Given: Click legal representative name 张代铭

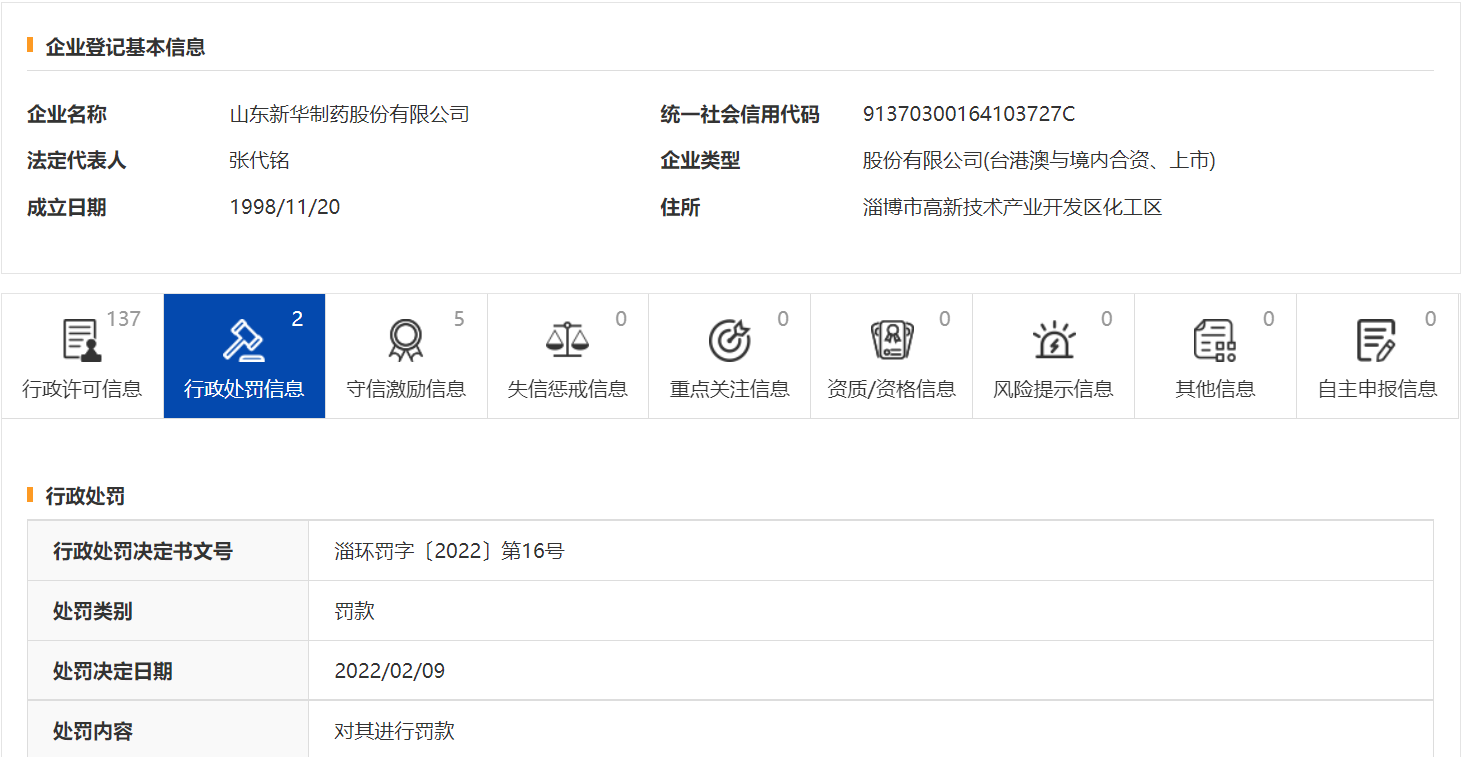Looking at the screenshot, I should [259, 161].
